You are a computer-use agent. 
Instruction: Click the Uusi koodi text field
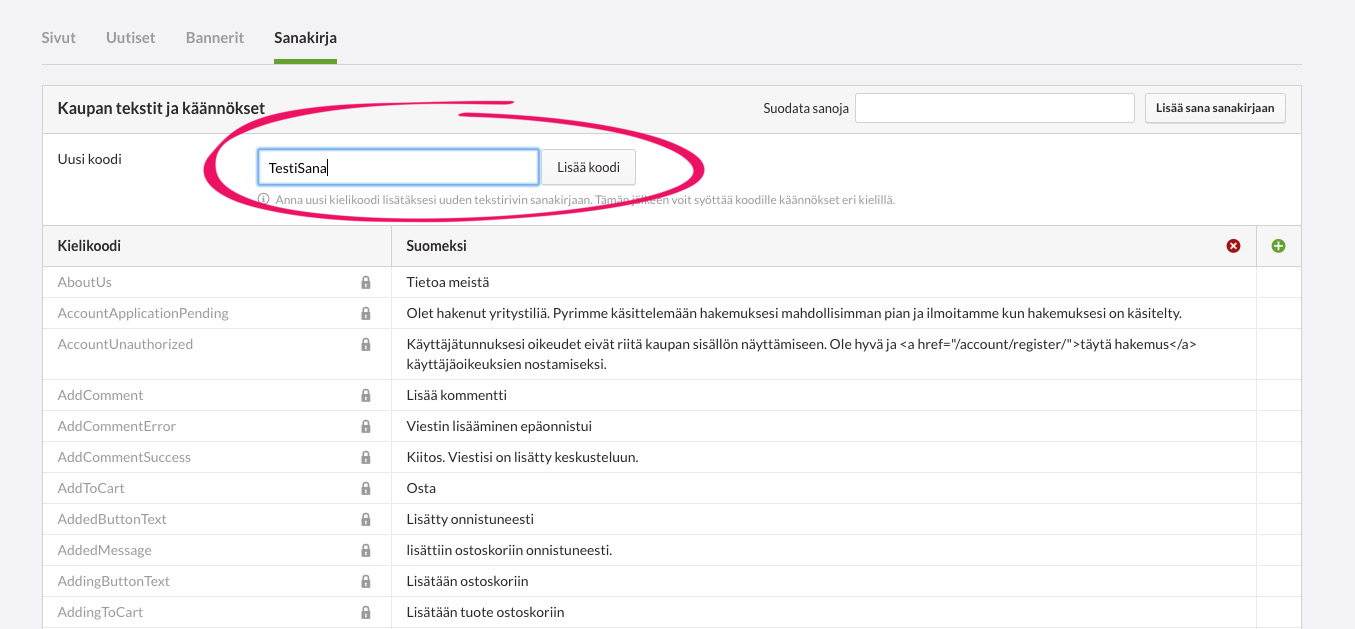(398, 168)
